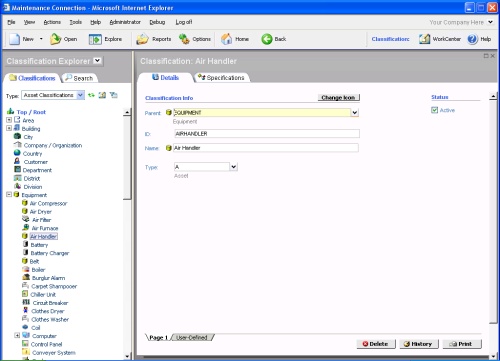The width and height of the screenshot is (500, 361).
Task: Click the New document icon in toolbar
Action: [14, 39]
